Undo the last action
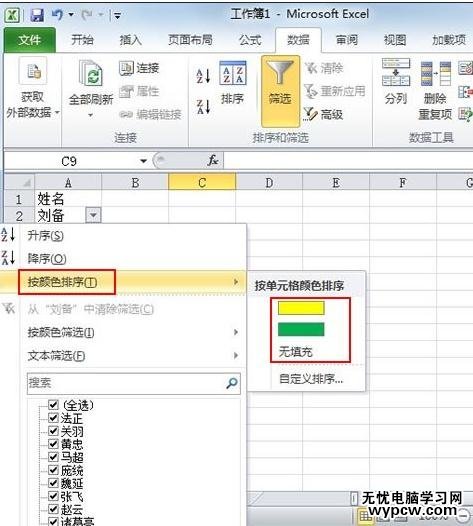The image size is (473, 526). 57,15
